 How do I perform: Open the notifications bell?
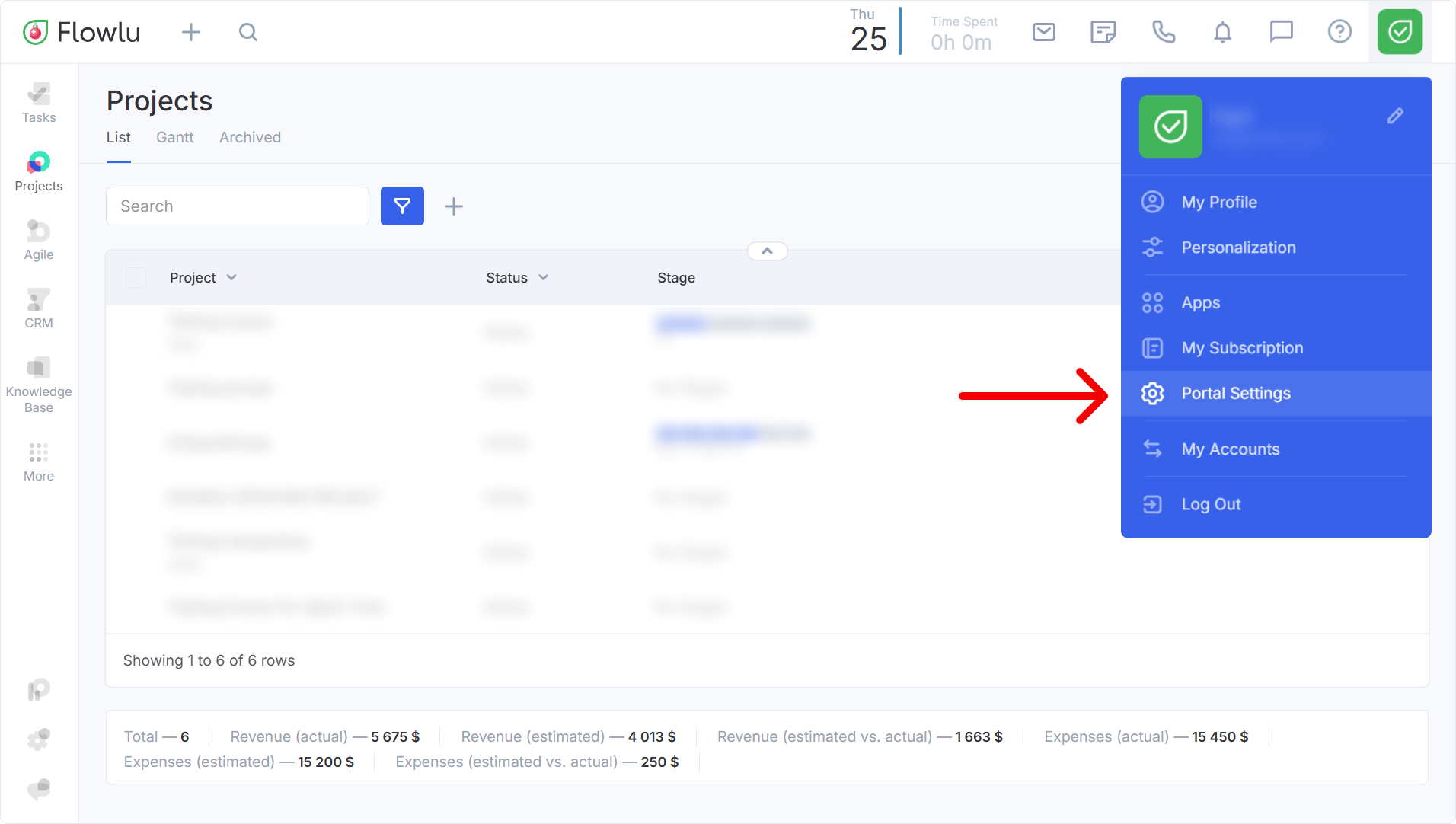tap(1222, 32)
